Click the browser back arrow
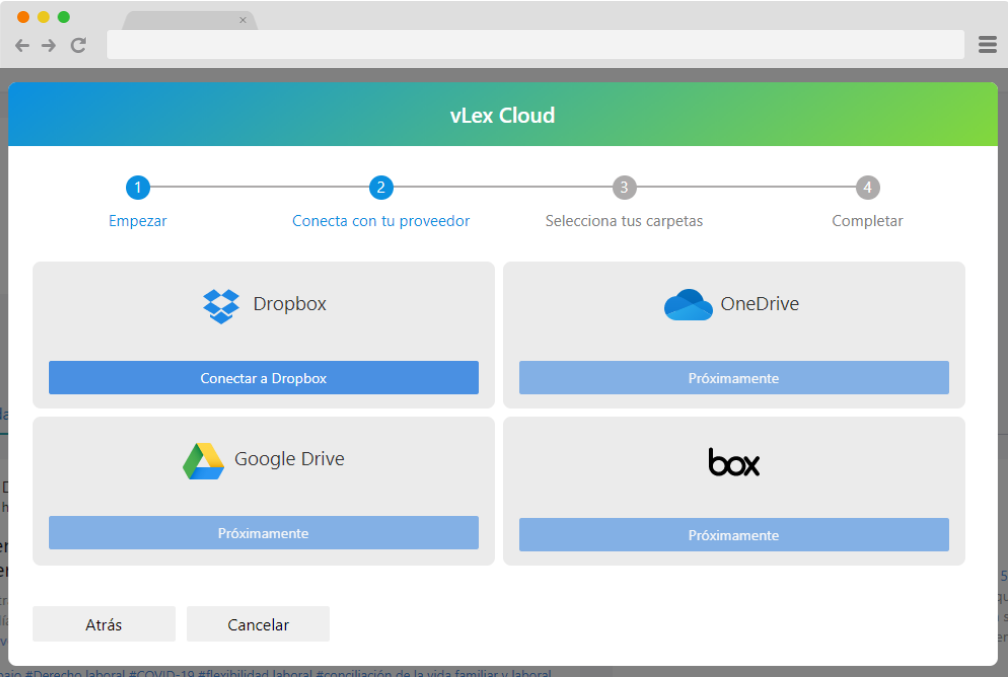 [22, 45]
